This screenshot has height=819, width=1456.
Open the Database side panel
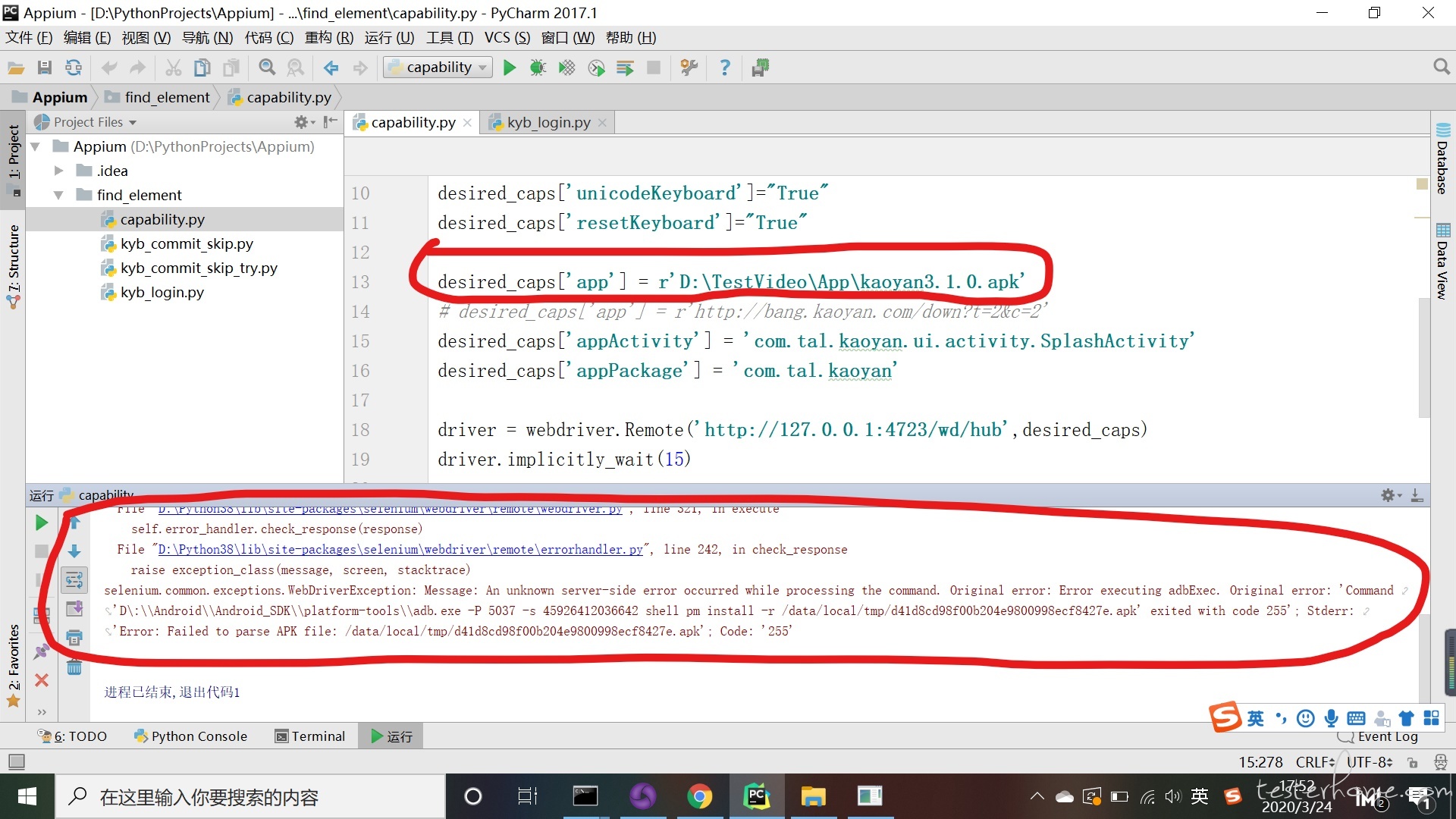pyautogui.click(x=1442, y=158)
